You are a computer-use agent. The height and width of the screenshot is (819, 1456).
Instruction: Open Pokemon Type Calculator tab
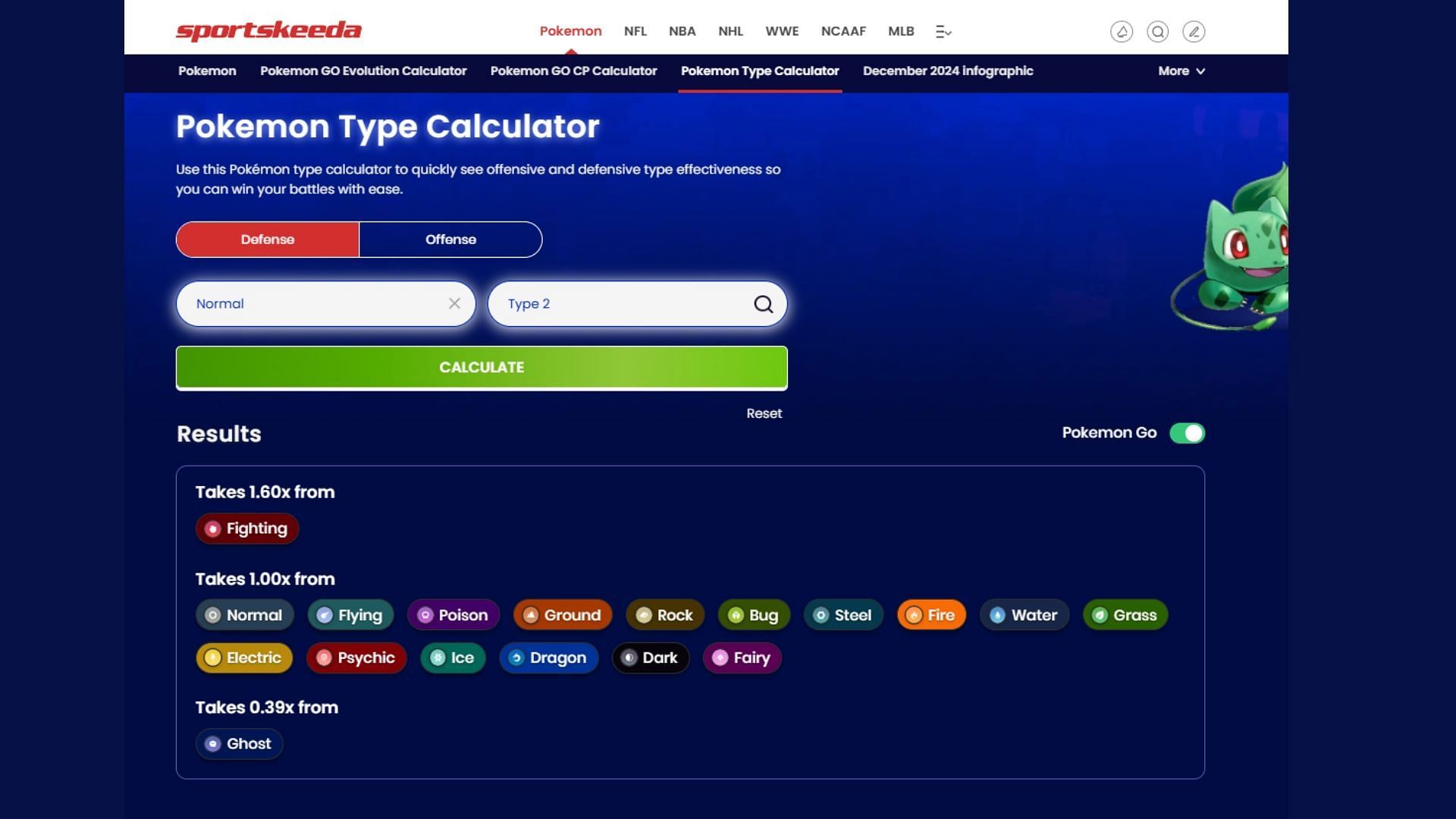760,71
